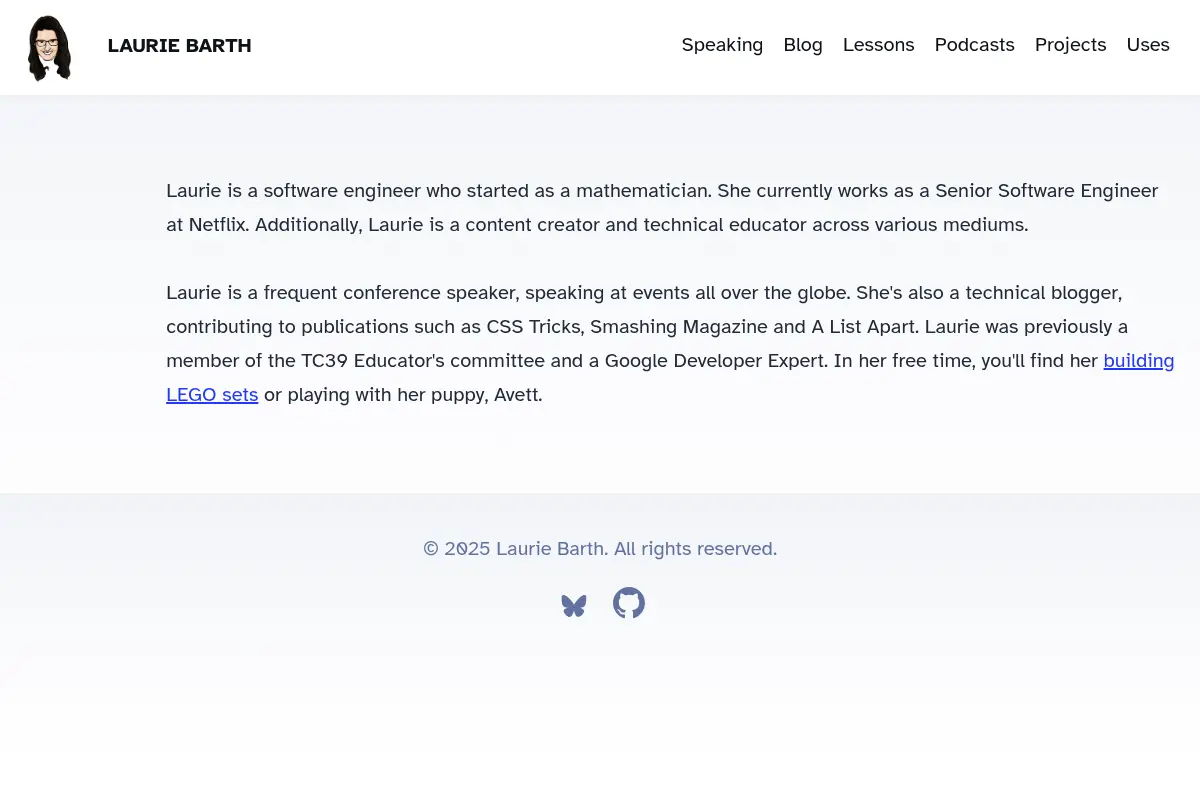The image size is (1200, 800).
Task: Click the "TC39 Educator's committee" phrase
Action: click(423, 361)
